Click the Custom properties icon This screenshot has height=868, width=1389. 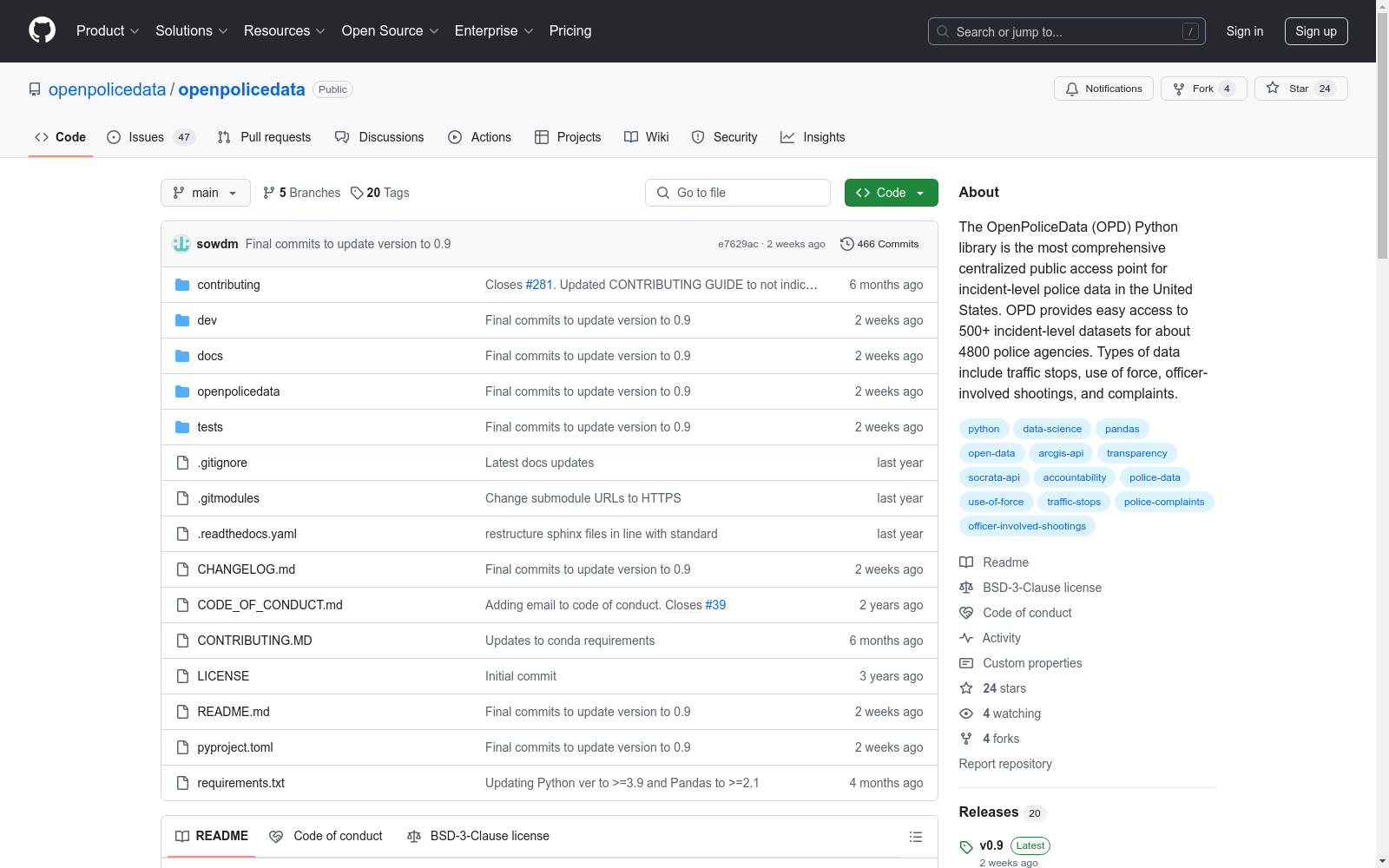pos(966,663)
